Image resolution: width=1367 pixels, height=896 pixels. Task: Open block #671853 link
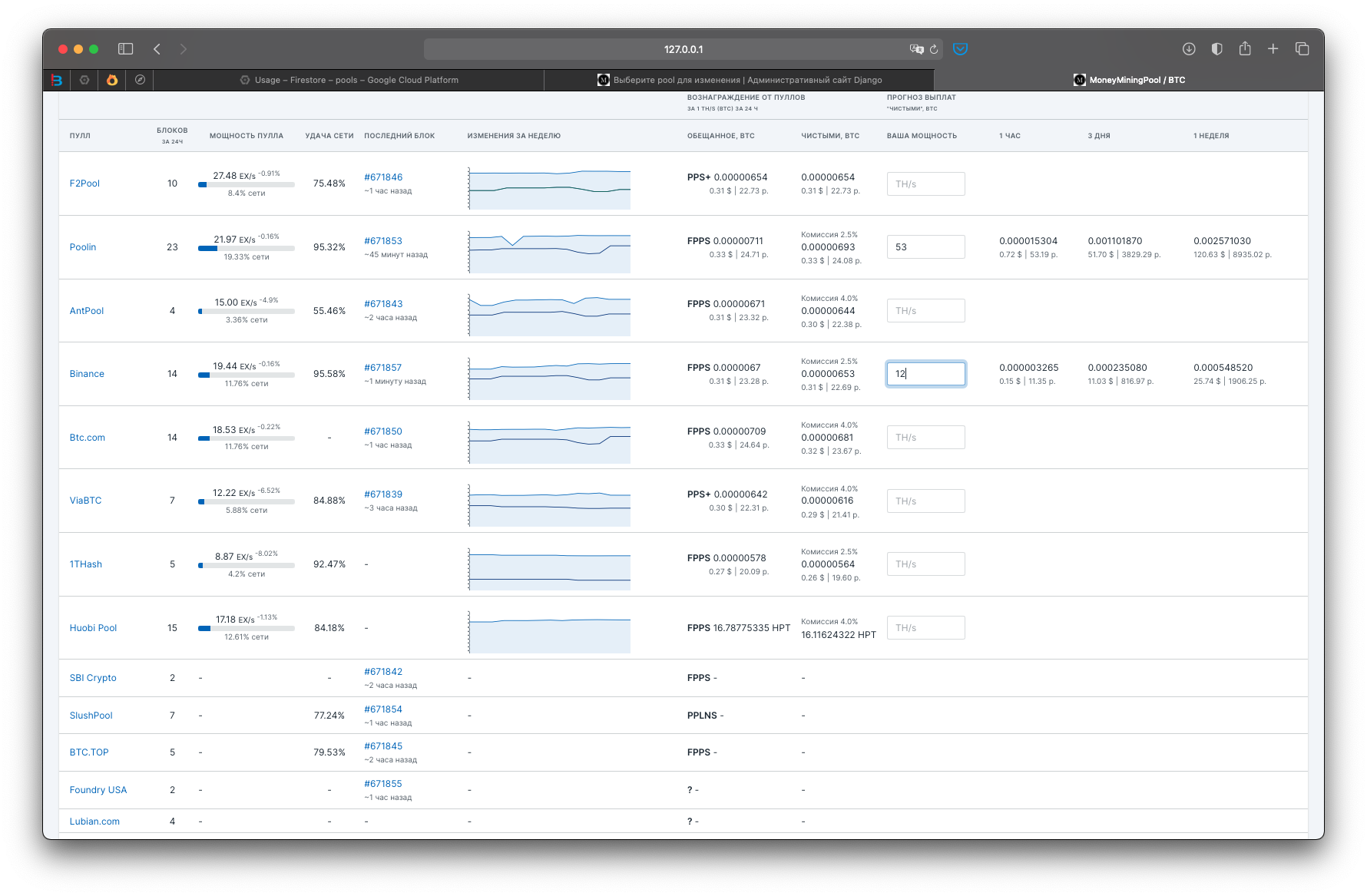tap(383, 241)
